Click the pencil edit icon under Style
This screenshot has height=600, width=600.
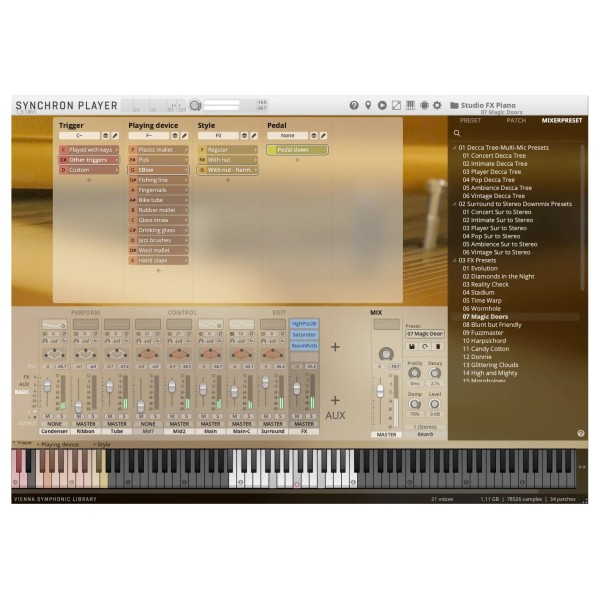254,135
